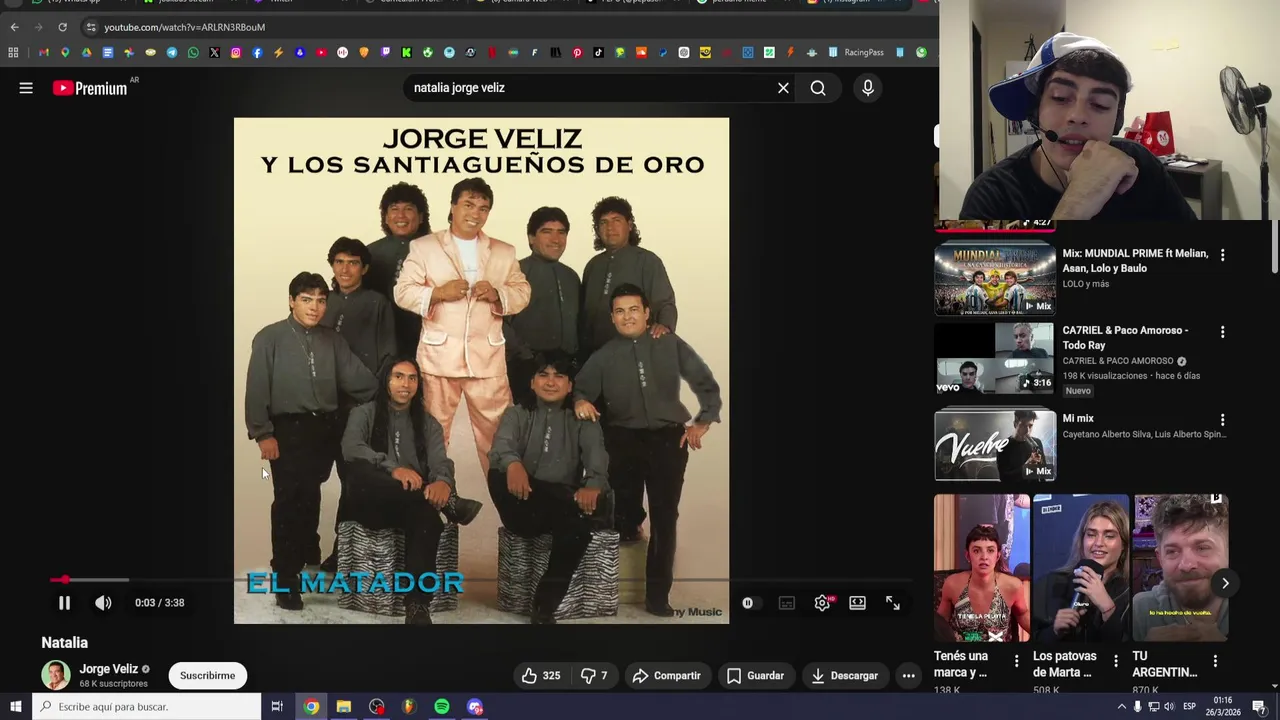Open the CA7RIEL & Paco Amoroso - Todo Ray title
The image size is (1280, 720).
(1126, 338)
